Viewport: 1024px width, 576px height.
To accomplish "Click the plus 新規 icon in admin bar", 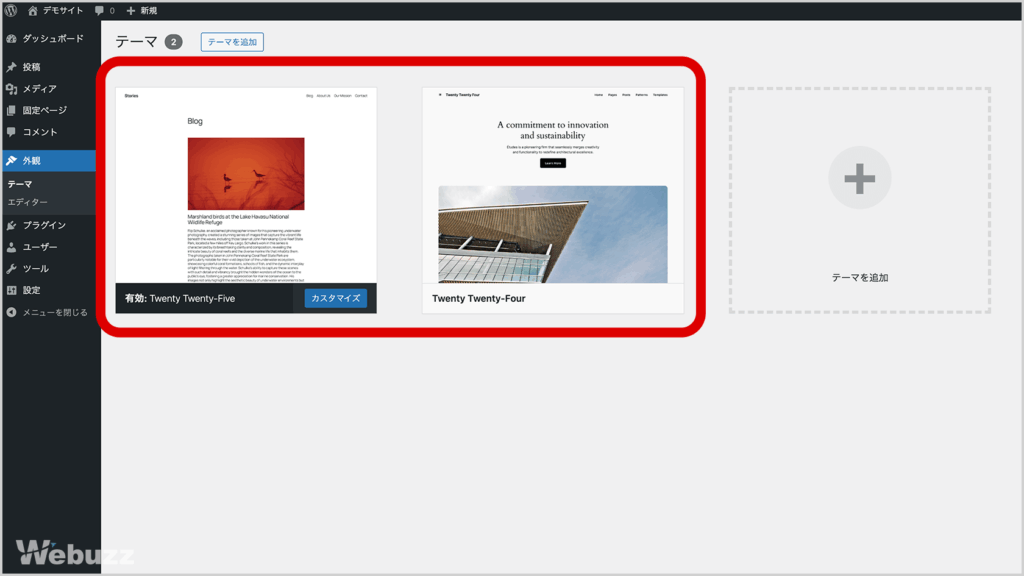I will [131, 10].
